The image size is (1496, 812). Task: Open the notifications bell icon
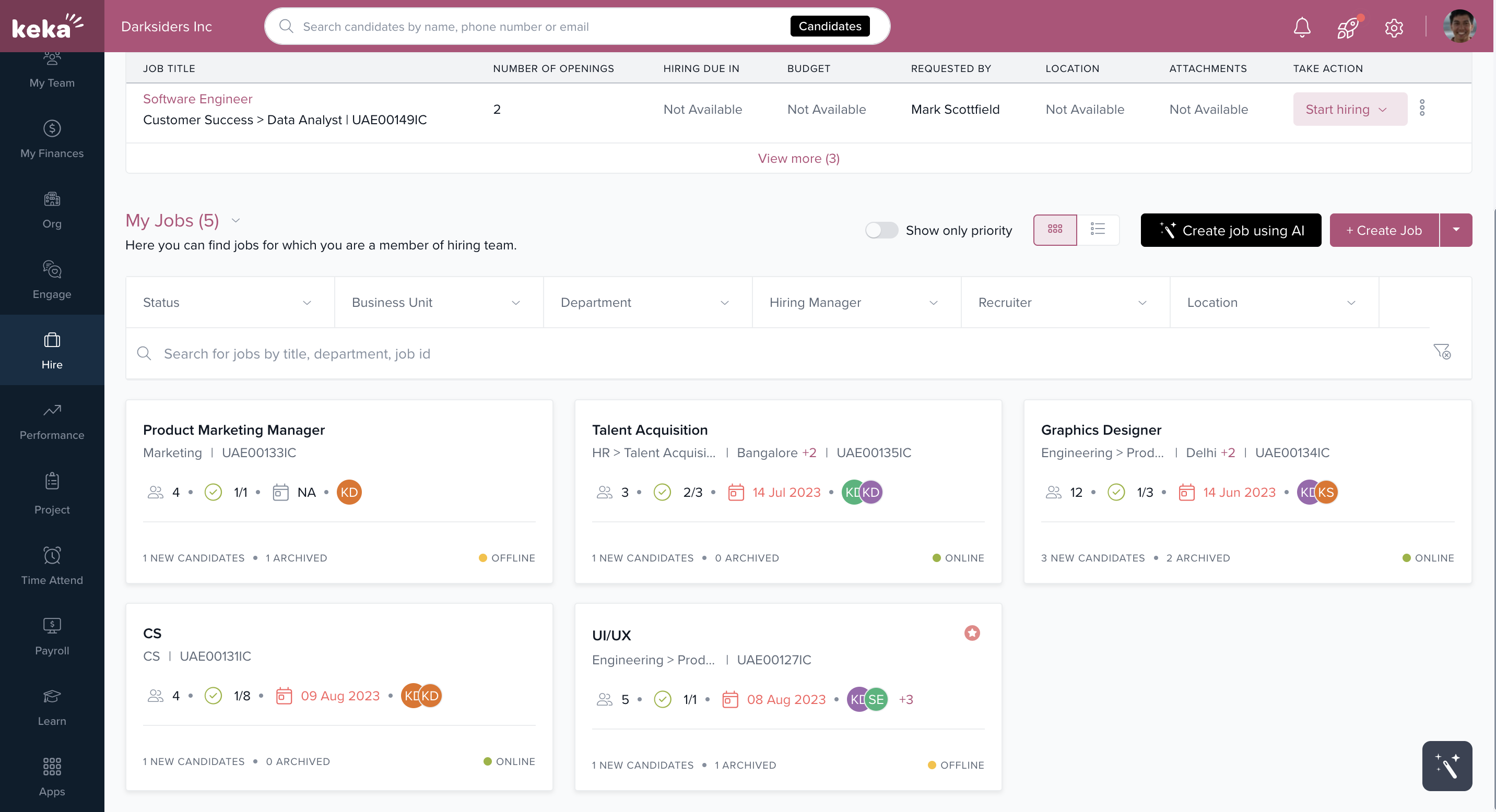[1301, 27]
